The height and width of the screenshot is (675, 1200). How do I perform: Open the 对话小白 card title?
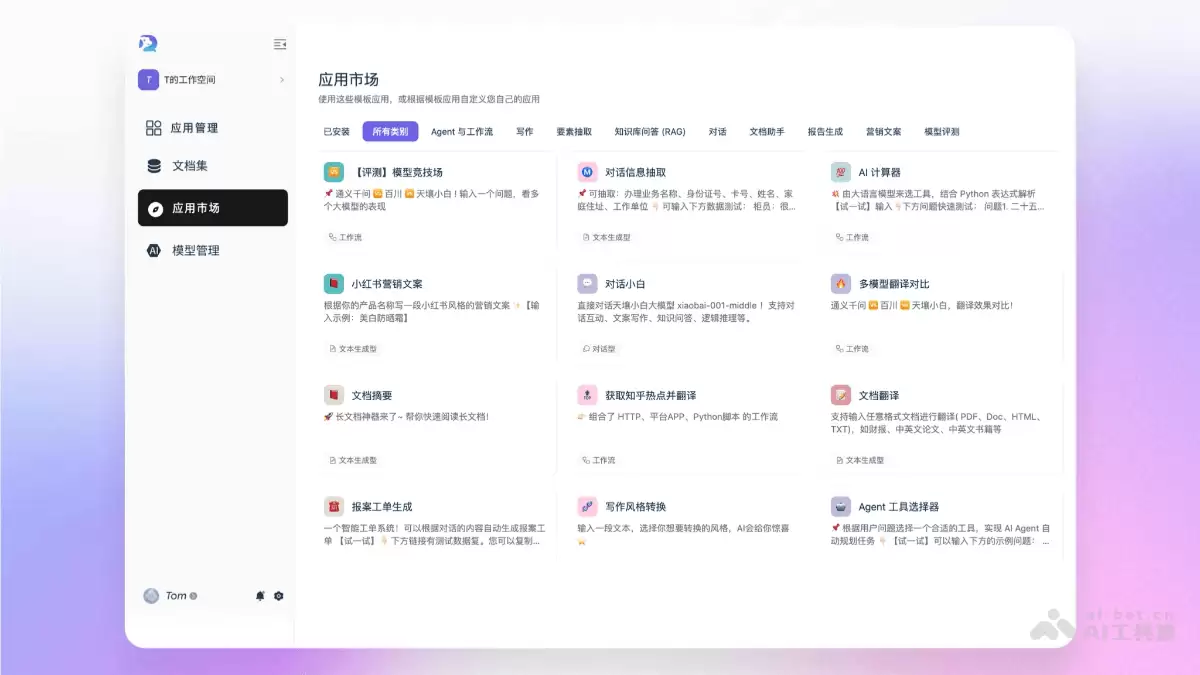(625, 284)
